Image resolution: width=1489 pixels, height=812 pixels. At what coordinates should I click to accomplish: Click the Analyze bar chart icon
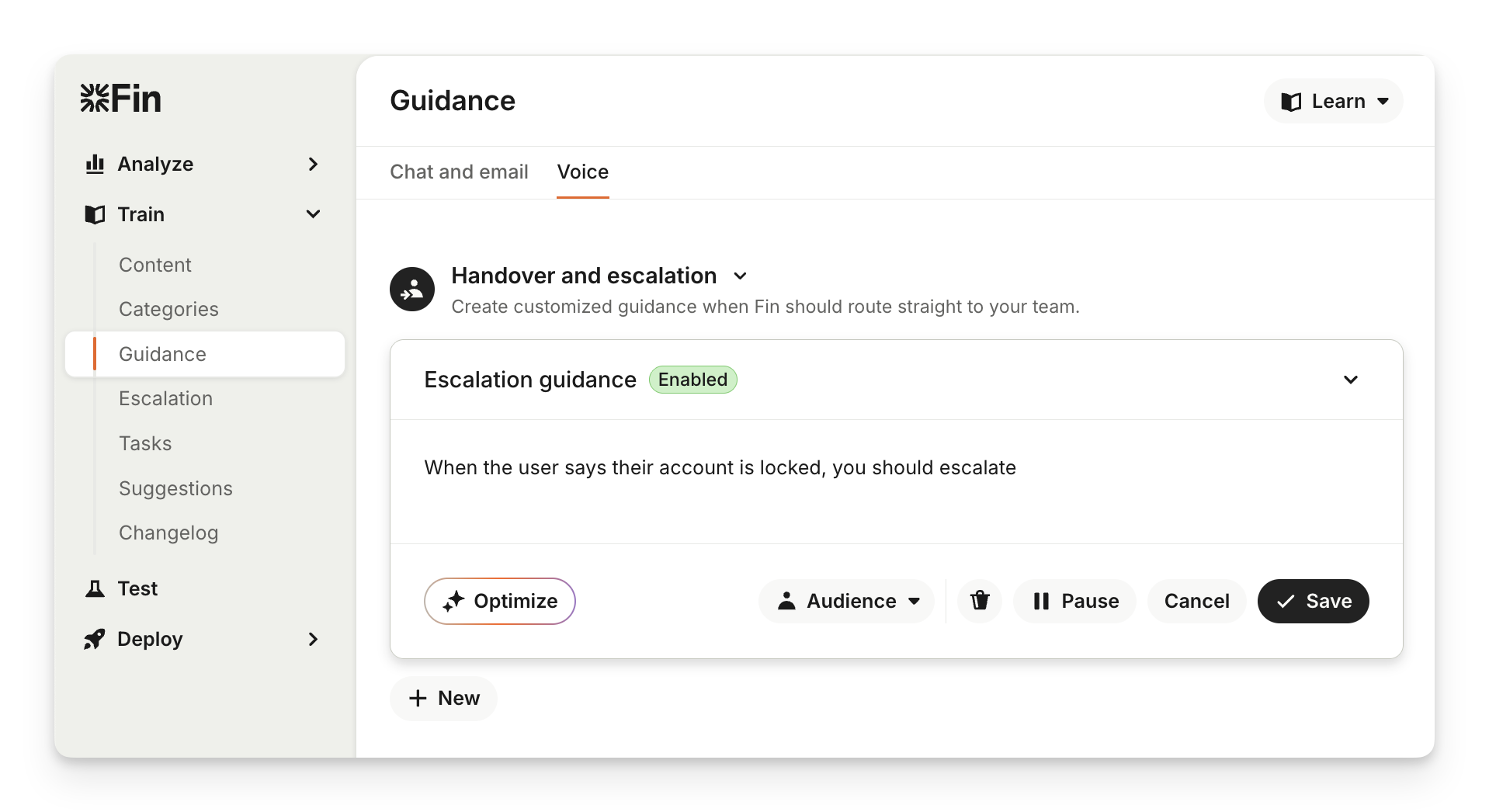click(95, 164)
